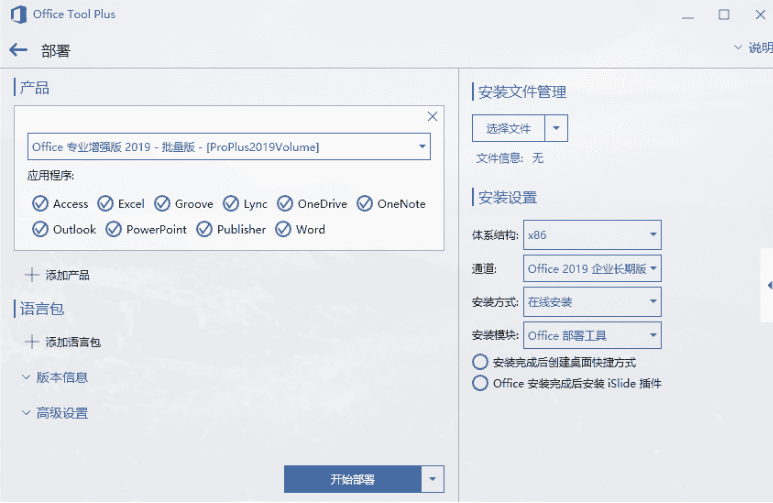Expand the 高级设置 section
This screenshot has height=503, width=773.
[x=55, y=413]
